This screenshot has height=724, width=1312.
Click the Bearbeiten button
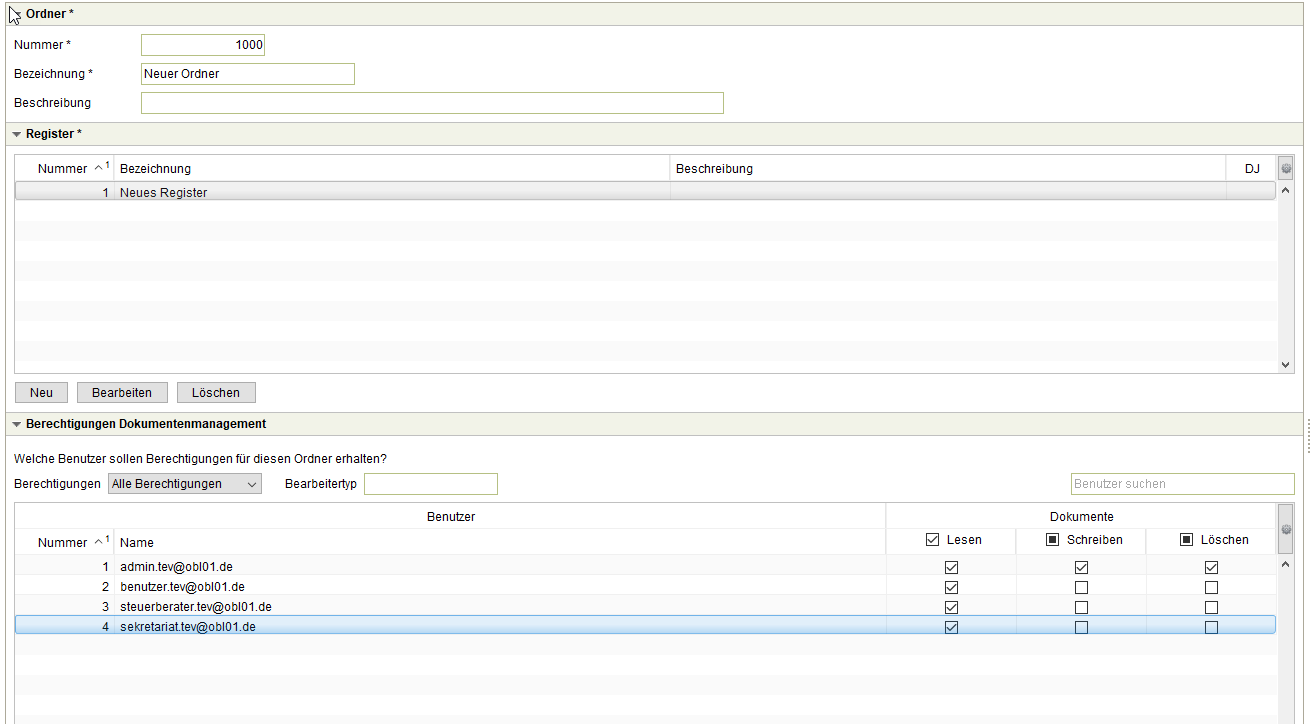tap(122, 392)
